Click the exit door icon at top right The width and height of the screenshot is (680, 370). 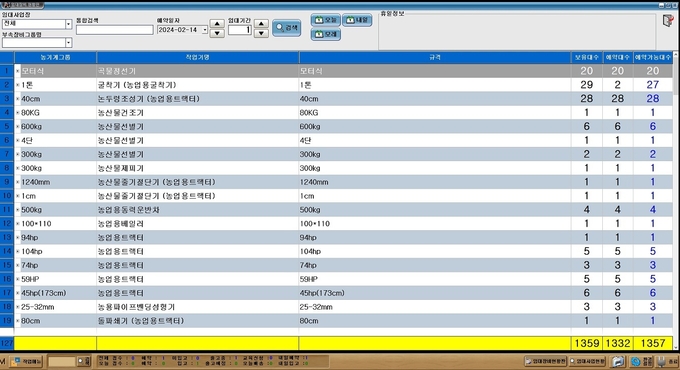pos(668,20)
